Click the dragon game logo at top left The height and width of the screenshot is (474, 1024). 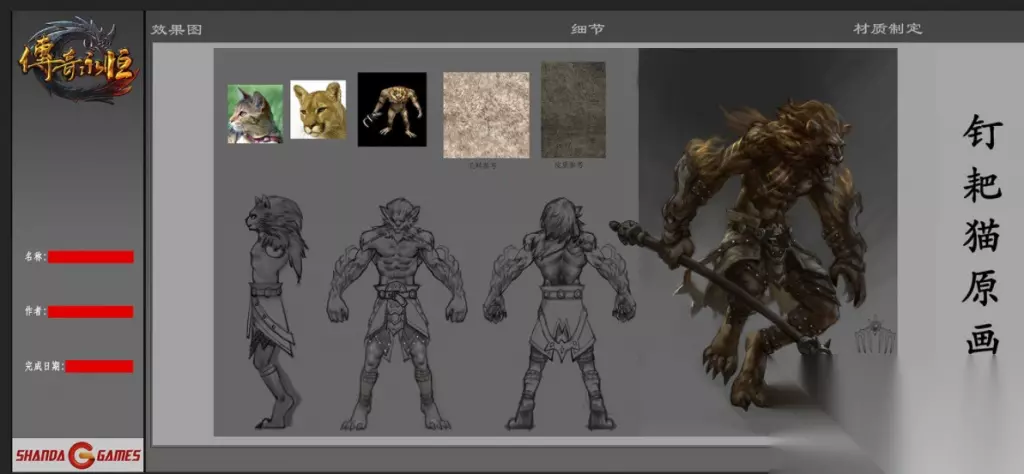click(75, 60)
